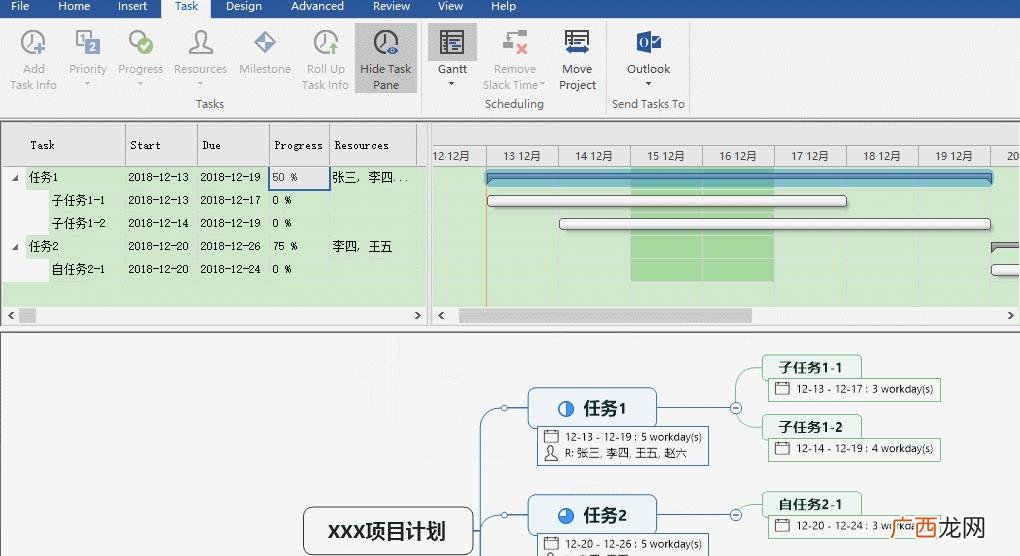
Task: Click 任务1 resources cell 张三, 李四
Action: coord(371,177)
